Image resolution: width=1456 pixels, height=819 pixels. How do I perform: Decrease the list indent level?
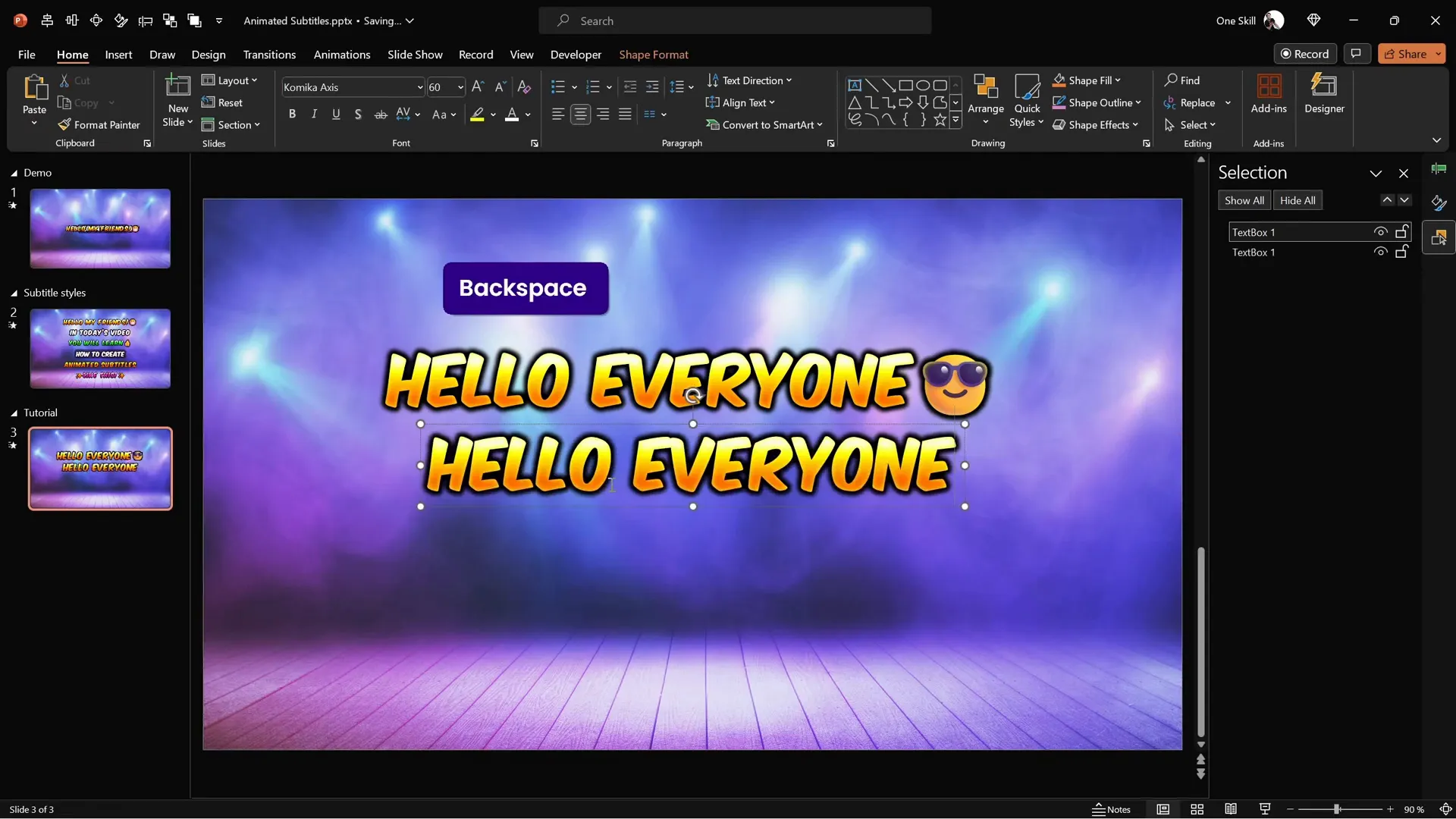tap(629, 87)
